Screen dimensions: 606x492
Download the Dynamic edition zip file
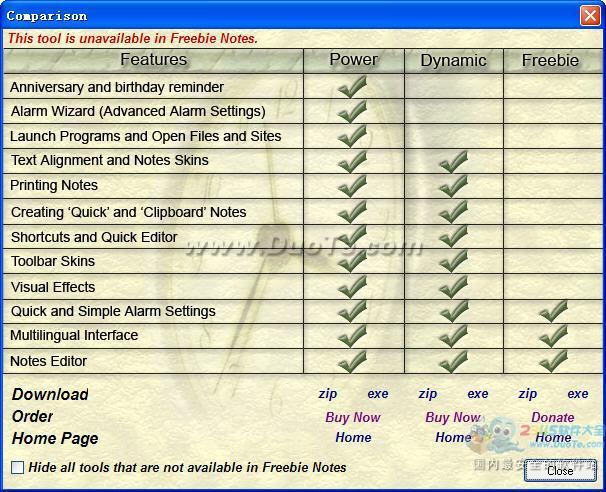tap(428, 394)
